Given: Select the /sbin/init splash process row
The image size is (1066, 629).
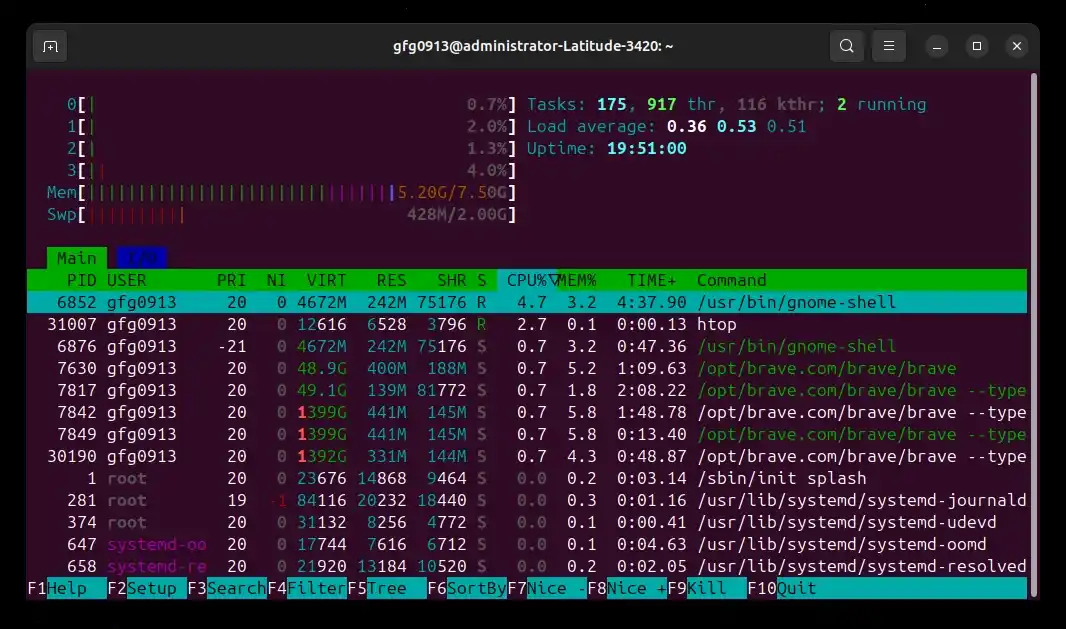Looking at the screenshot, I should pyautogui.click(x=527, y=478).
